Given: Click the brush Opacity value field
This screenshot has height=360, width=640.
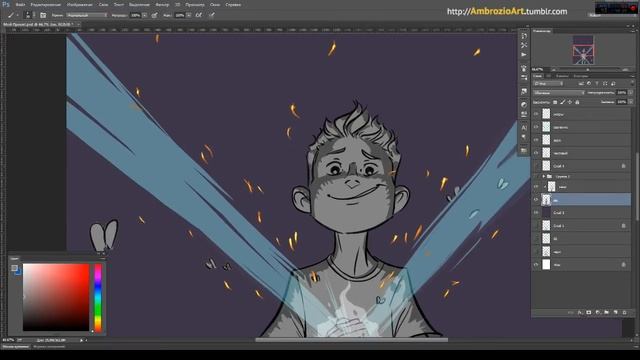Looking at the screenshot, I should (136, 15).
